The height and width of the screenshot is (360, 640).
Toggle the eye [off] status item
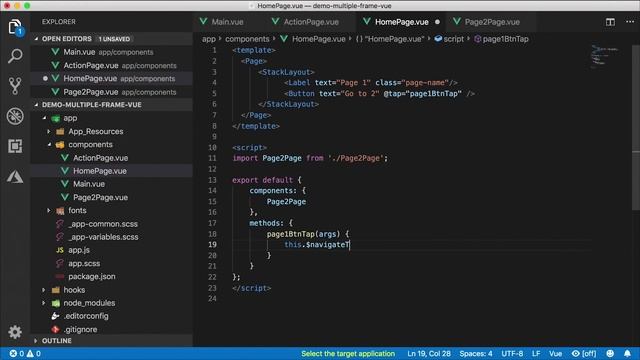[x=584, y=353]
